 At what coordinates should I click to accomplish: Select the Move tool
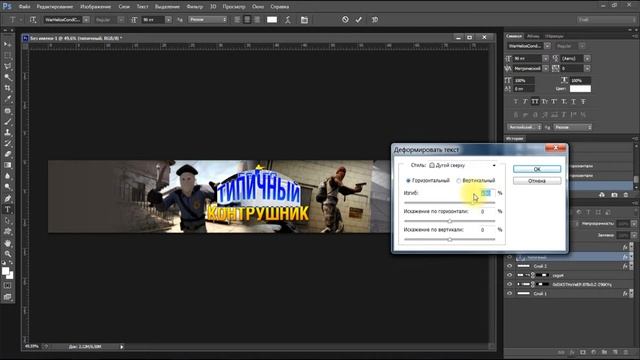(7, 44)
